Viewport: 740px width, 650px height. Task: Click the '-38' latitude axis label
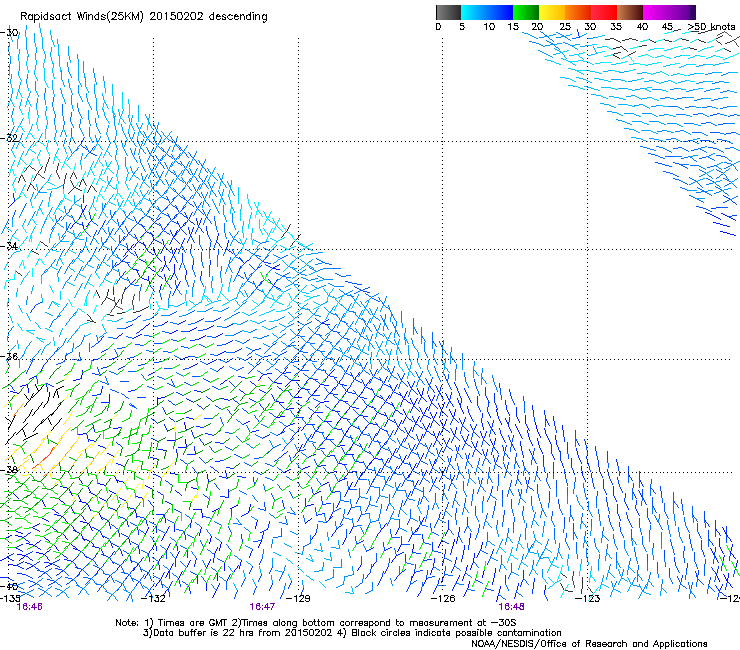(x=9, y=470)
